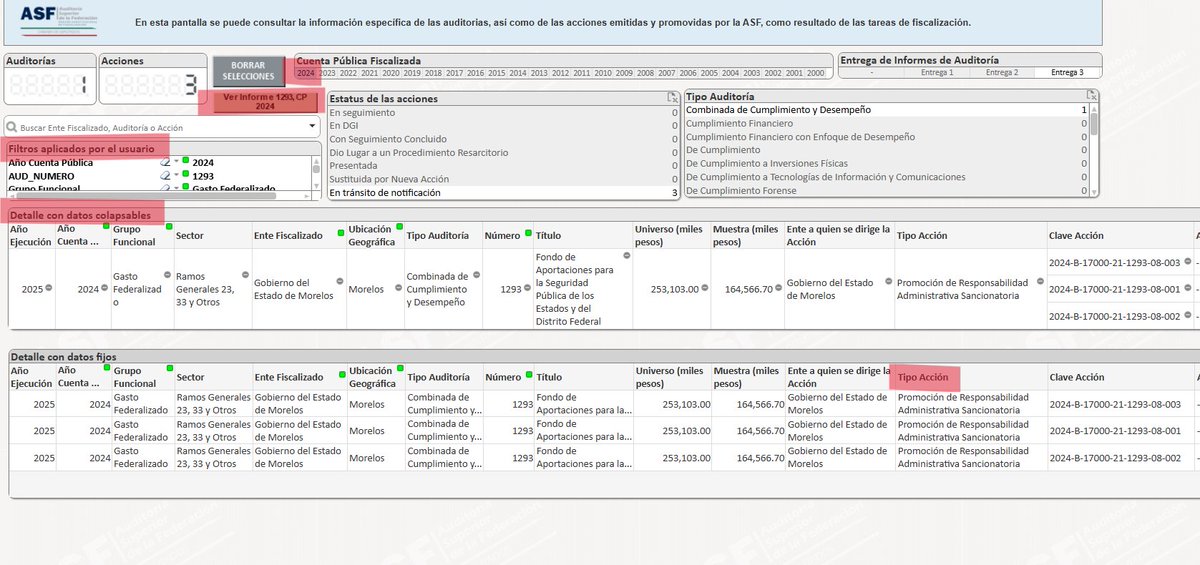Select 'De Cumplimiento' audit type row
Screen dimensions: 1200x565
(886, 149)
